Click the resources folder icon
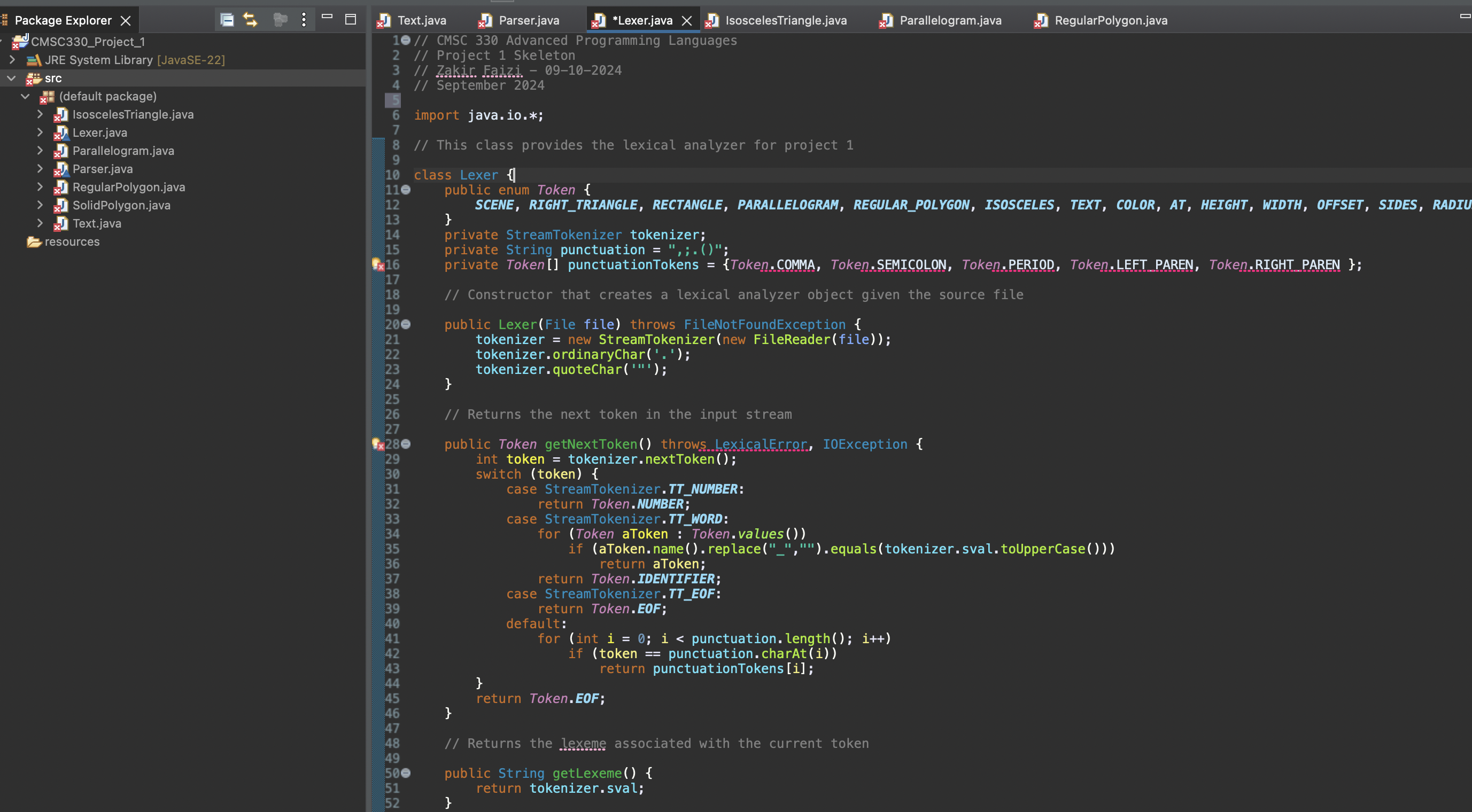Image resolution: width=1472 pixels, height=812 pixels. pyautogui.click(x=34, y=241)
